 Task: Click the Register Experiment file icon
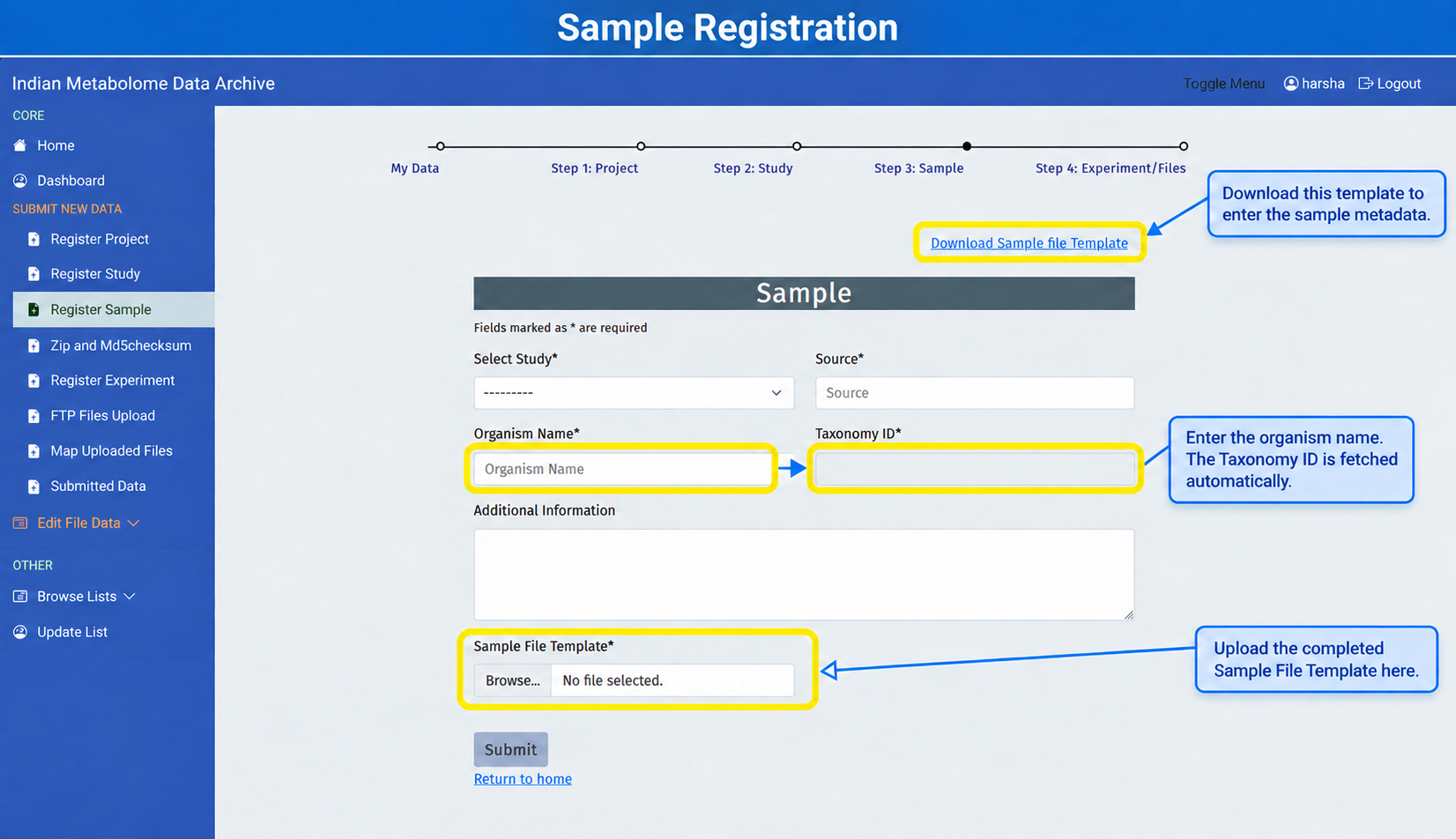point(33,381)
